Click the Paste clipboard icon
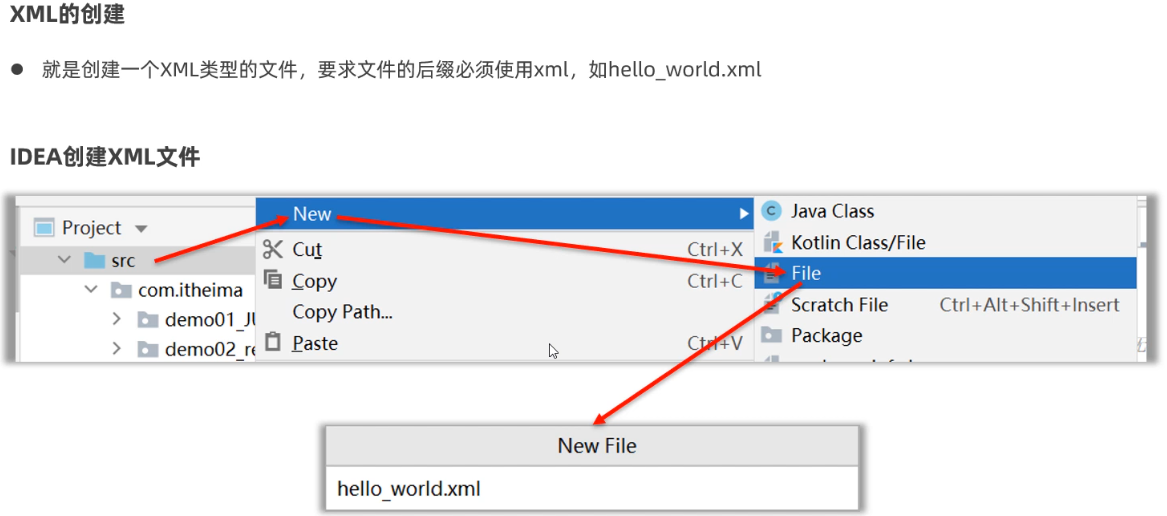The width and height of the screenshot is (1167, 516). pyautogui.click(x=274, y=342)
